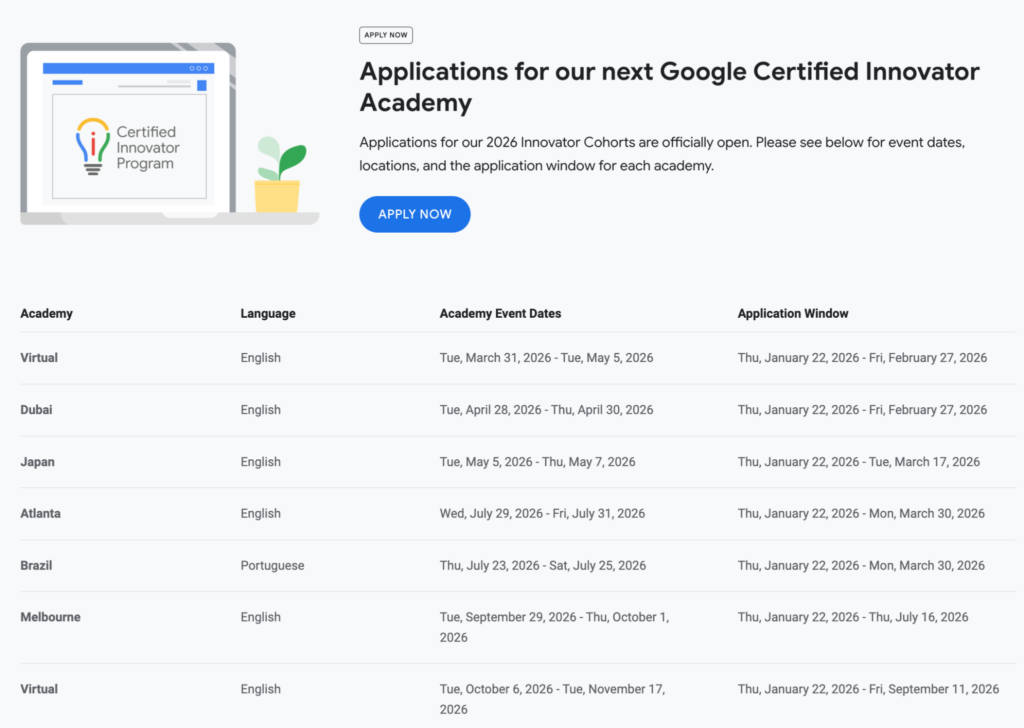Click the small outlined APPLY NOW badge
Viewport: 1024px width, 728px height.
(385, 35)
